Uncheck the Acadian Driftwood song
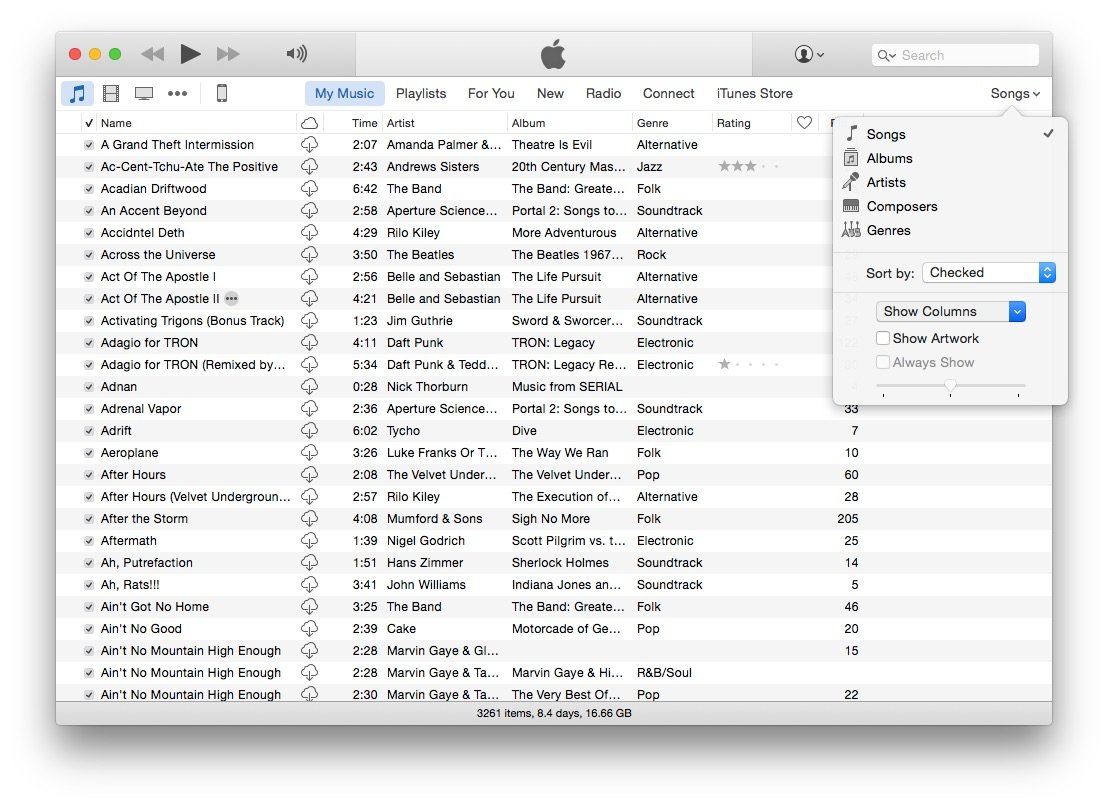 click(x=89, y=189)
